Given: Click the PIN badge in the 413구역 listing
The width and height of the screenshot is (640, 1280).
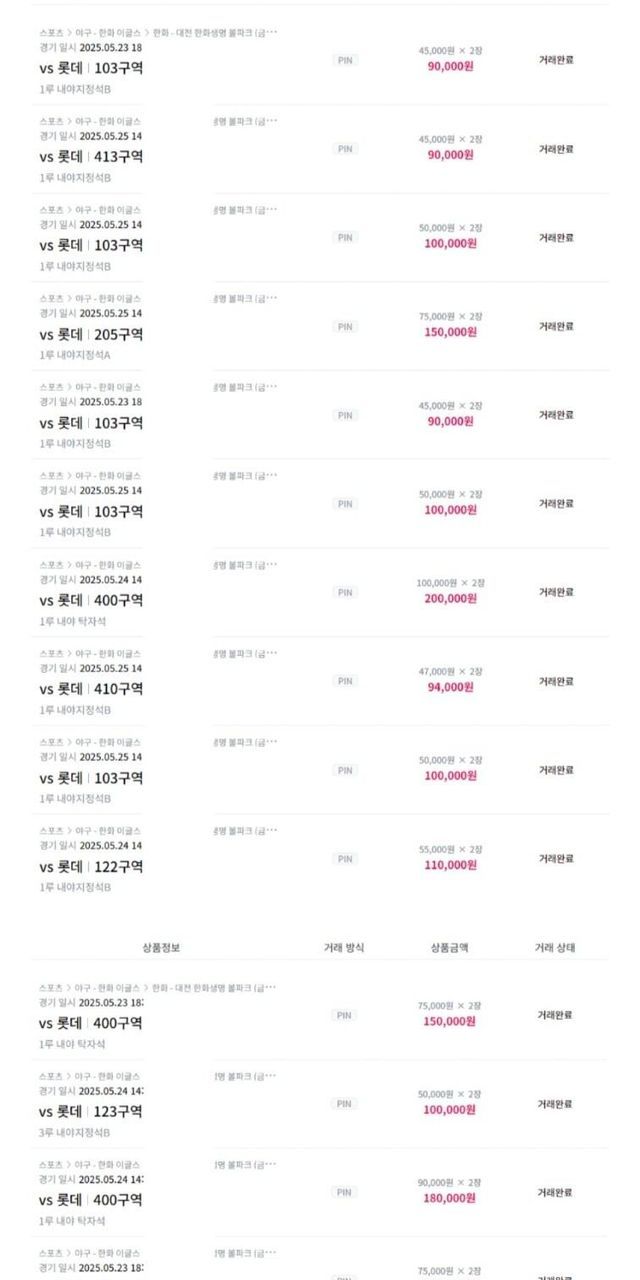Looking at the screenshot, I should 345,149.
